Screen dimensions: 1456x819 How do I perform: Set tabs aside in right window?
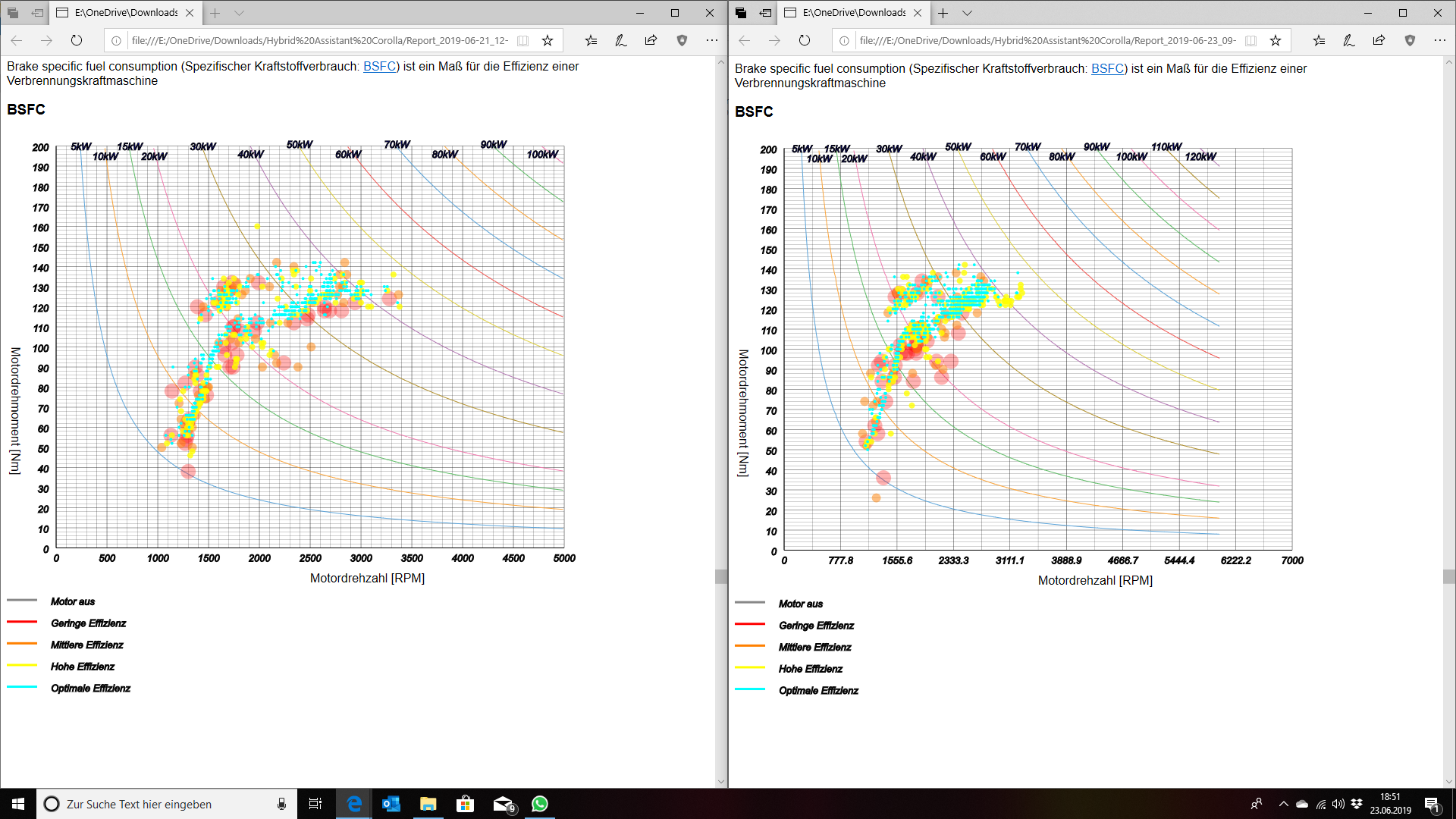[x=765, y=13]
